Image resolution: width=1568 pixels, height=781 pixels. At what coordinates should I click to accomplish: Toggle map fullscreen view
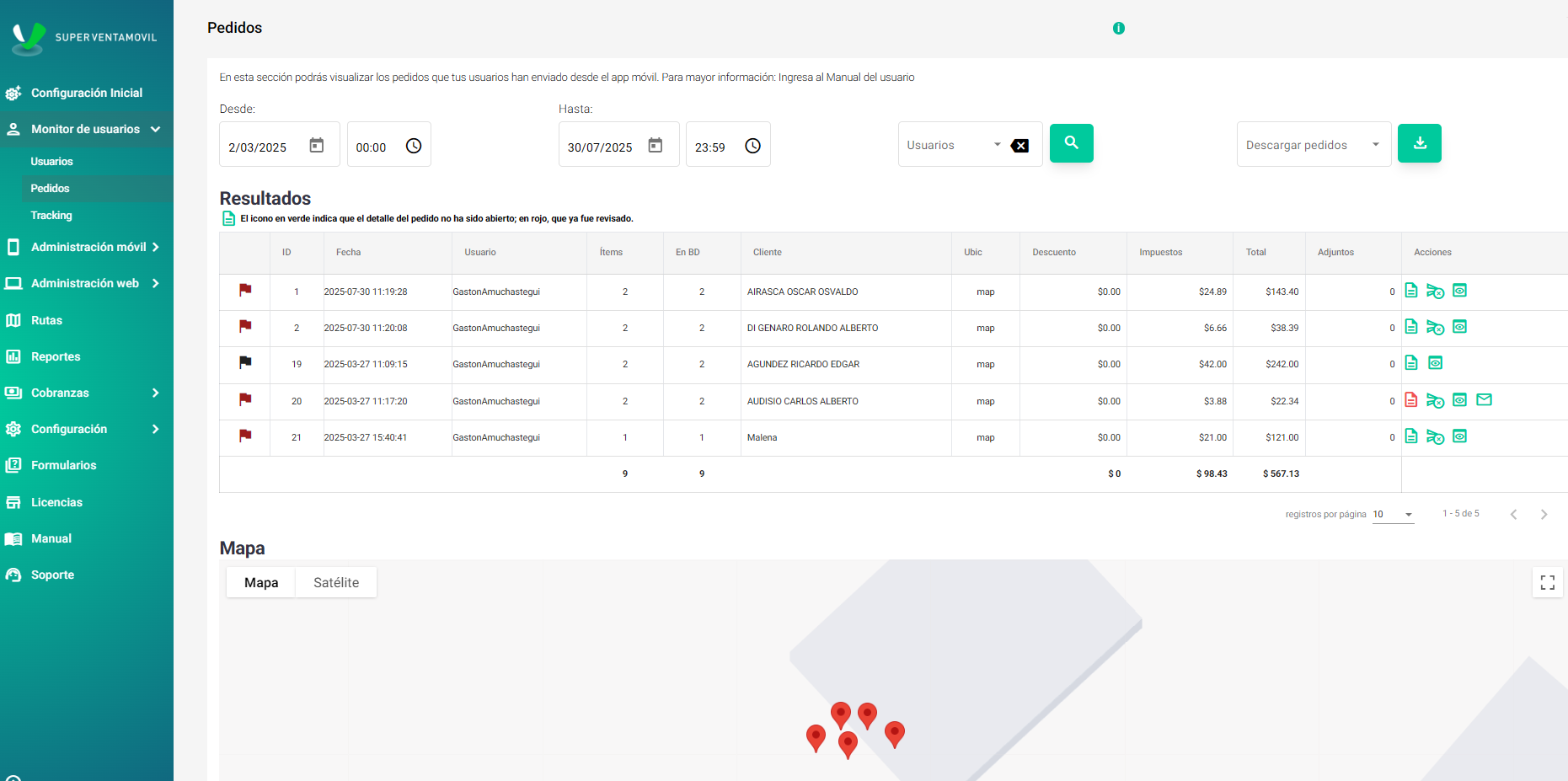coord(1548,582)
